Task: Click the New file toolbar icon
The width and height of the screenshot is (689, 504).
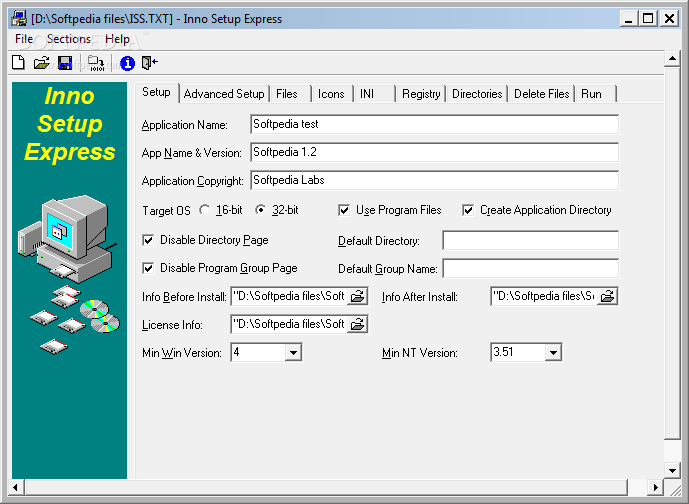Action: [18, 63]
